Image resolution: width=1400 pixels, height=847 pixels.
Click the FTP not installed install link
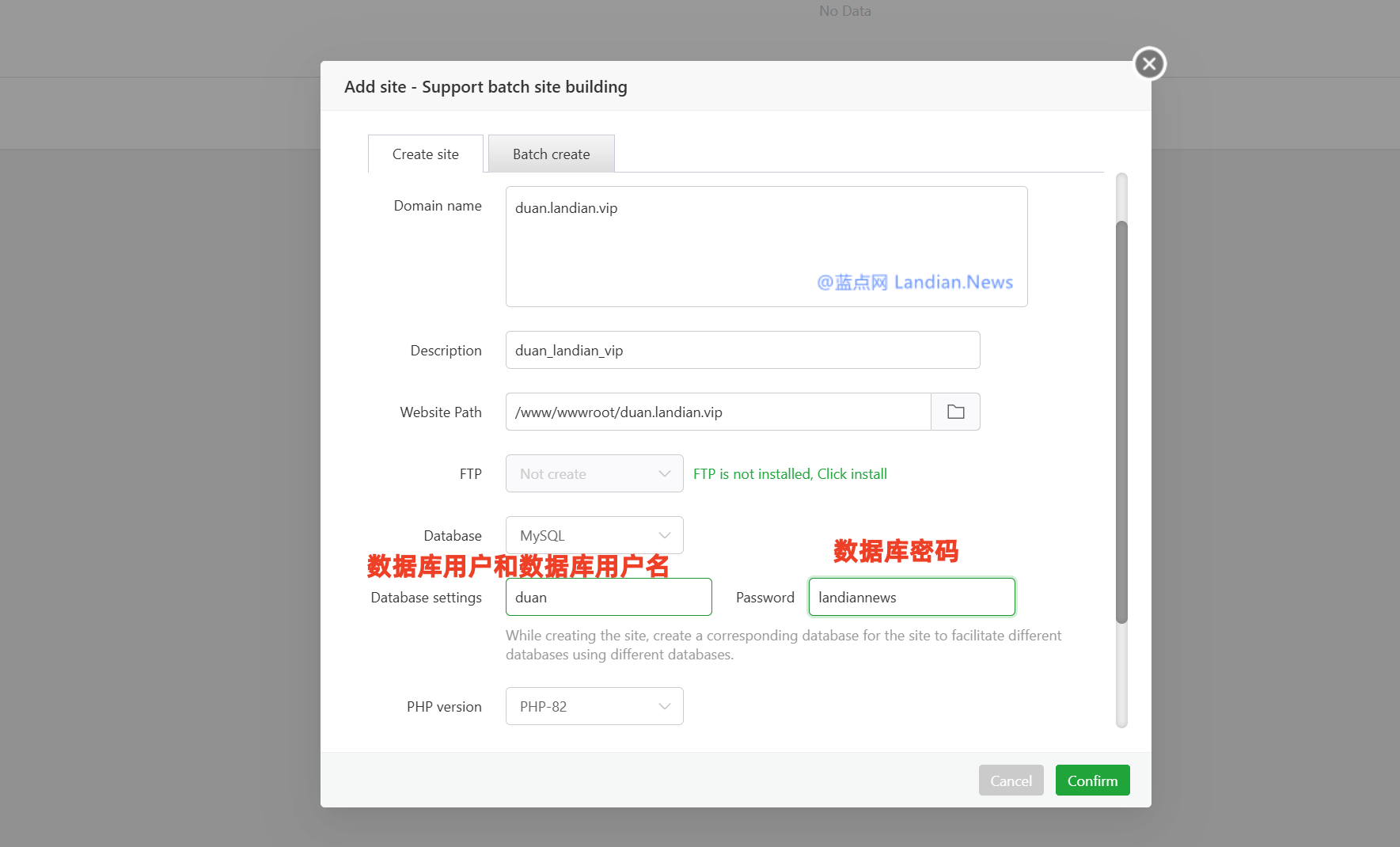click(x=789, y=473)
